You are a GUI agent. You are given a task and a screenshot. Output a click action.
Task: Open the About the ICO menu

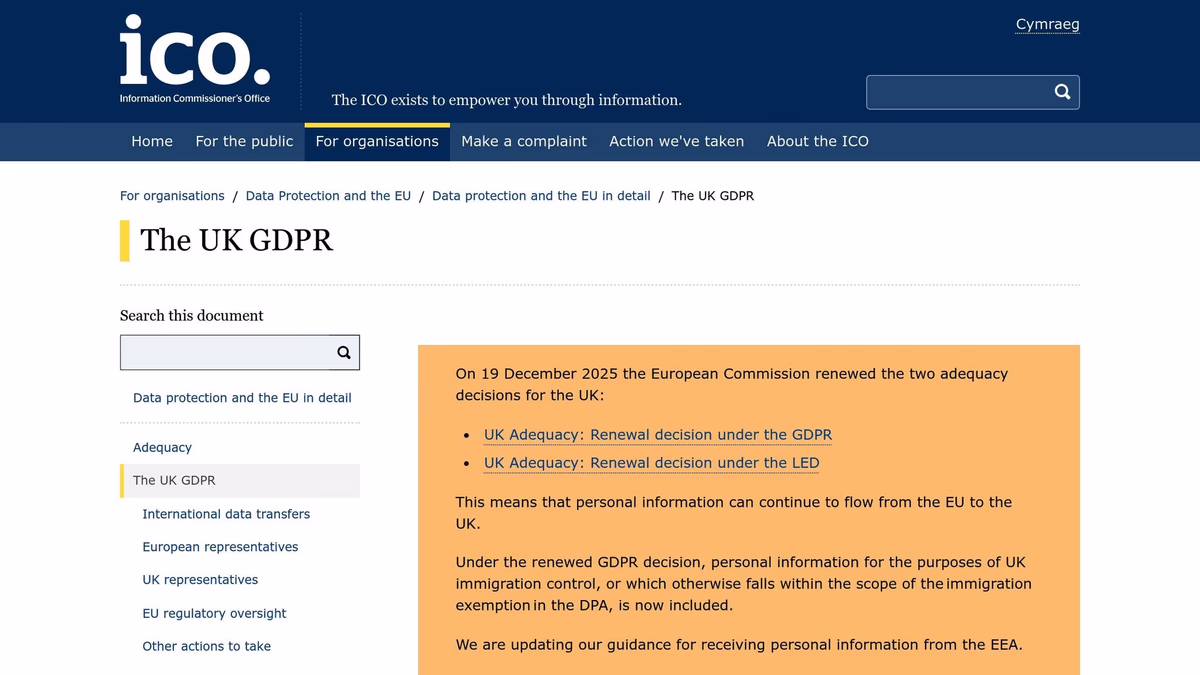818,141
